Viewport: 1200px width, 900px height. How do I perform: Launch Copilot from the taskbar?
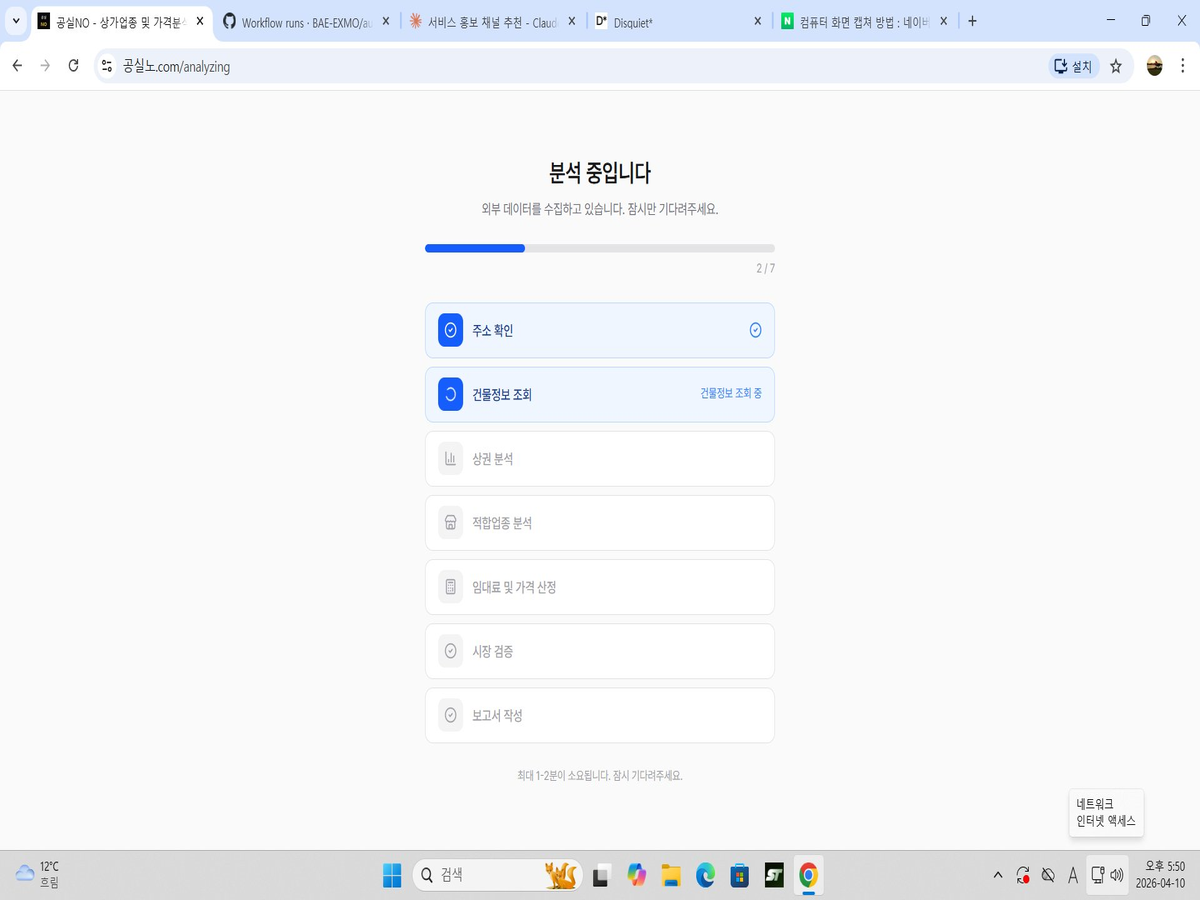636,875
